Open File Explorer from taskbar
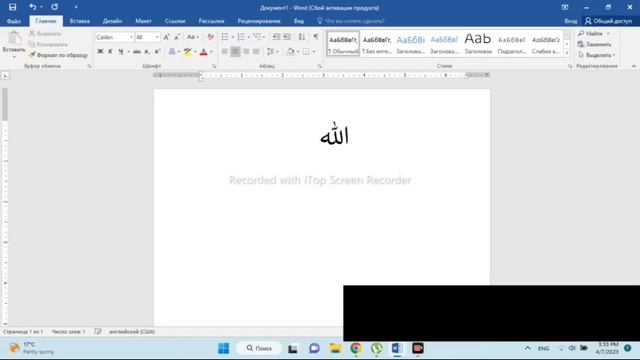The height and width of the screenshot is (360, 640). 335,348
